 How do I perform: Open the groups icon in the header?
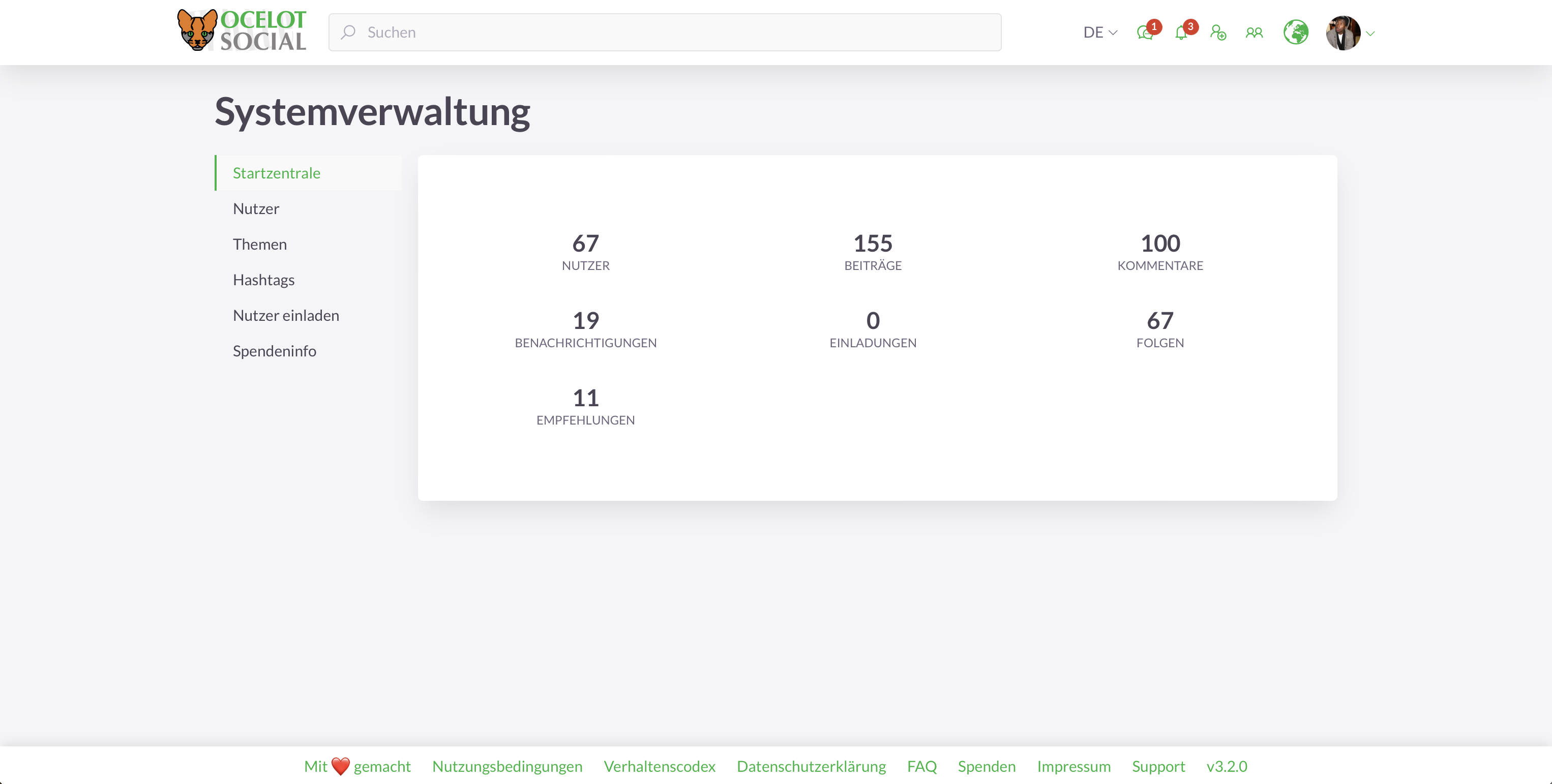point(1255,33)
